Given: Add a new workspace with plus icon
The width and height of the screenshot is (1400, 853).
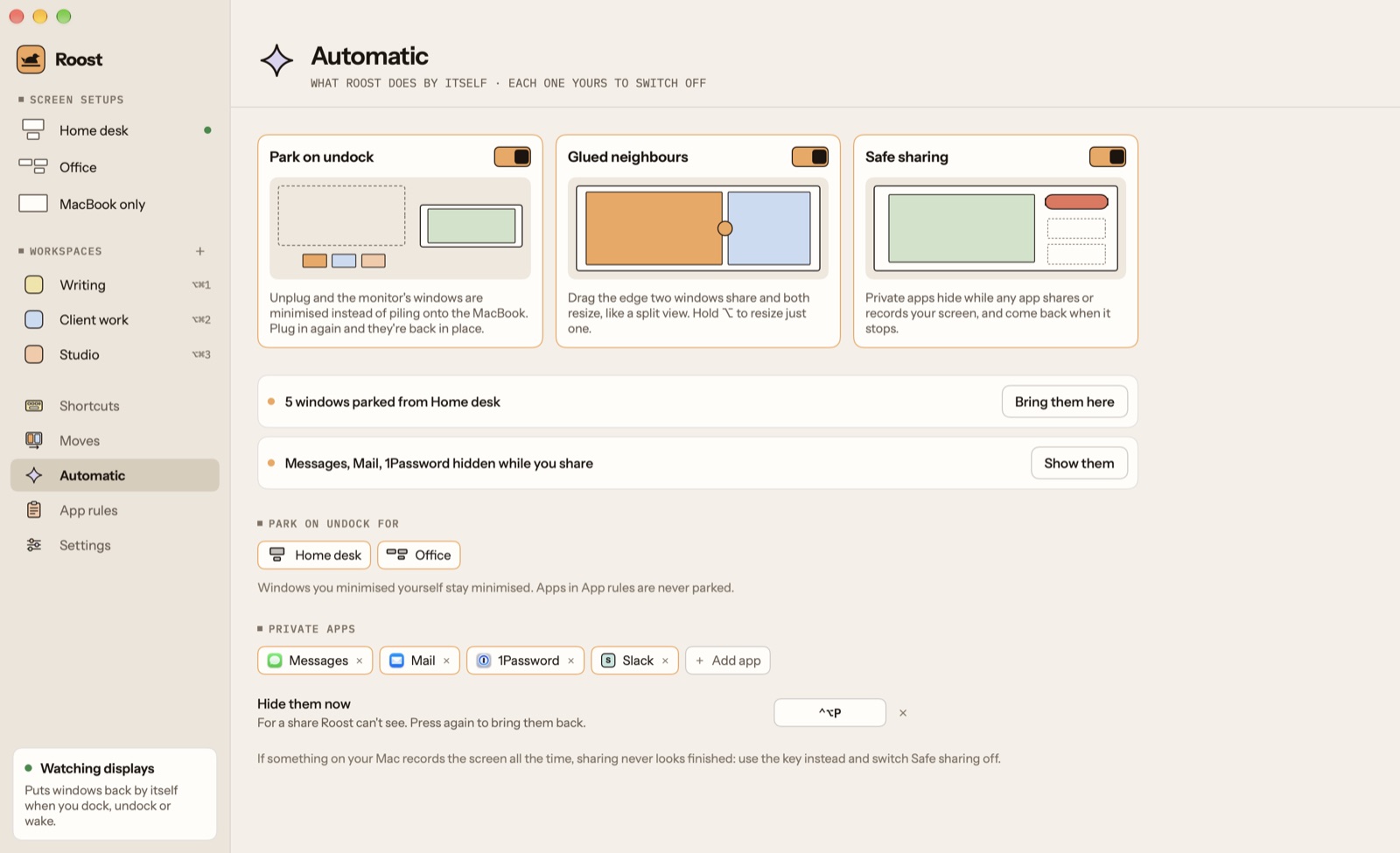Looking at the screenshot, I should pyautogui.click(x=200, y=251).
